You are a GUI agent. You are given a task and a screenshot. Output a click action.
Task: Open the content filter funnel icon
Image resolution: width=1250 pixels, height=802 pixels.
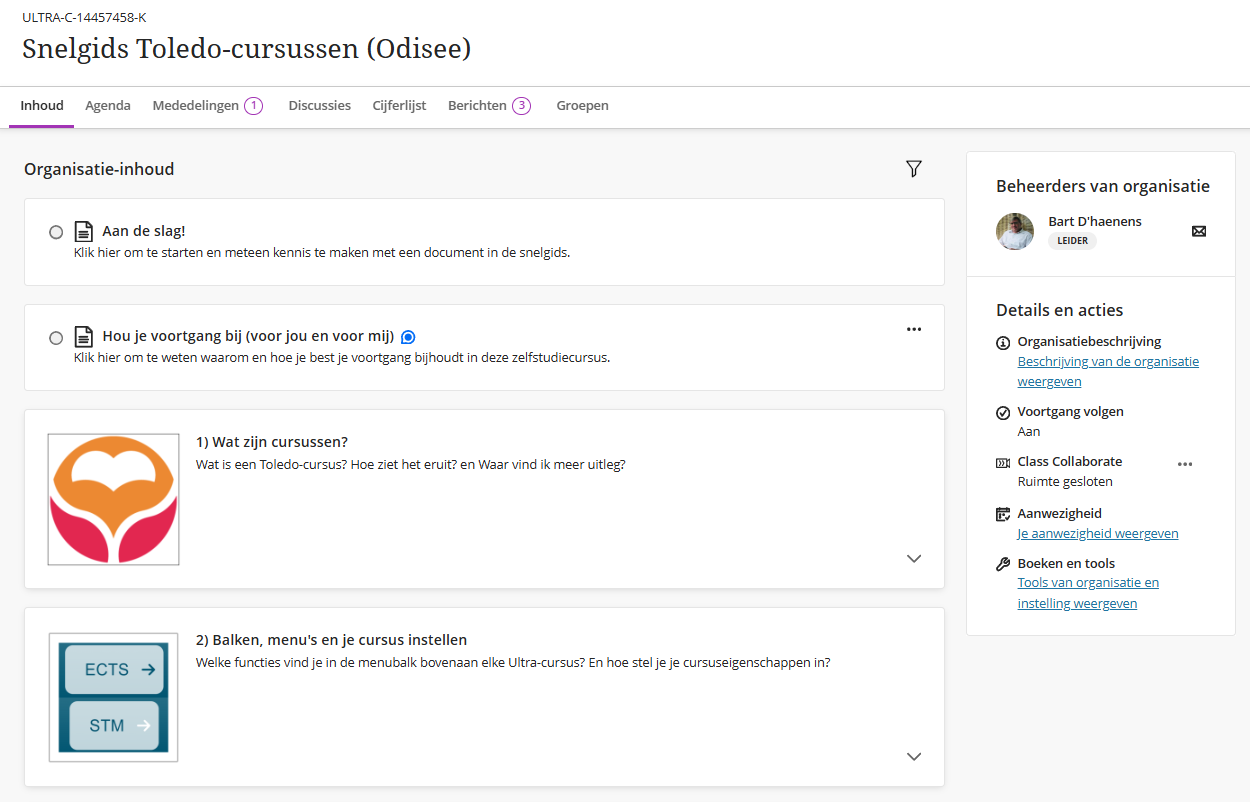tap(913, 169)
